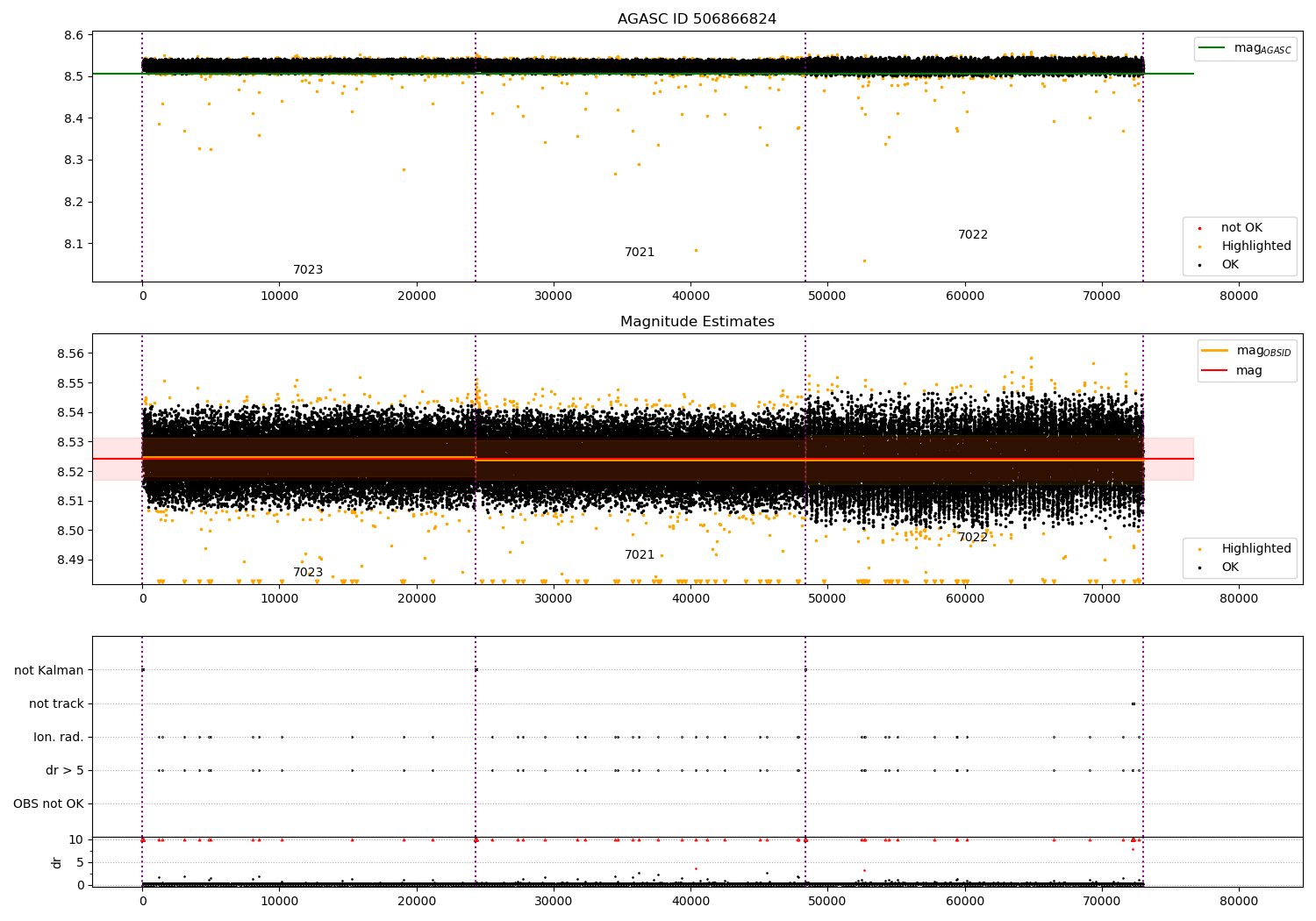Click the 10 tick on the dr axis
The width and height of the screenshot is (1316, 921).
point(76,839)
